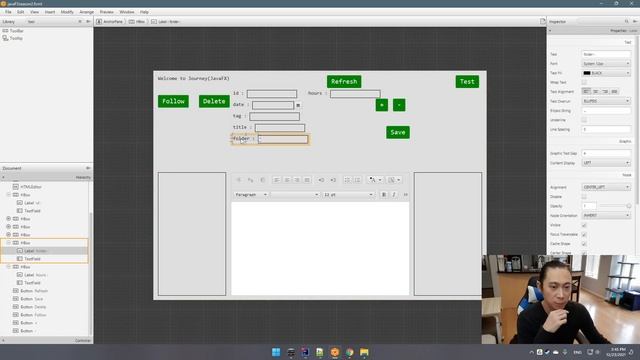Click the Document panel options menu icon
The height and width of the screenshot is (360, 640).
pos(88,168)
